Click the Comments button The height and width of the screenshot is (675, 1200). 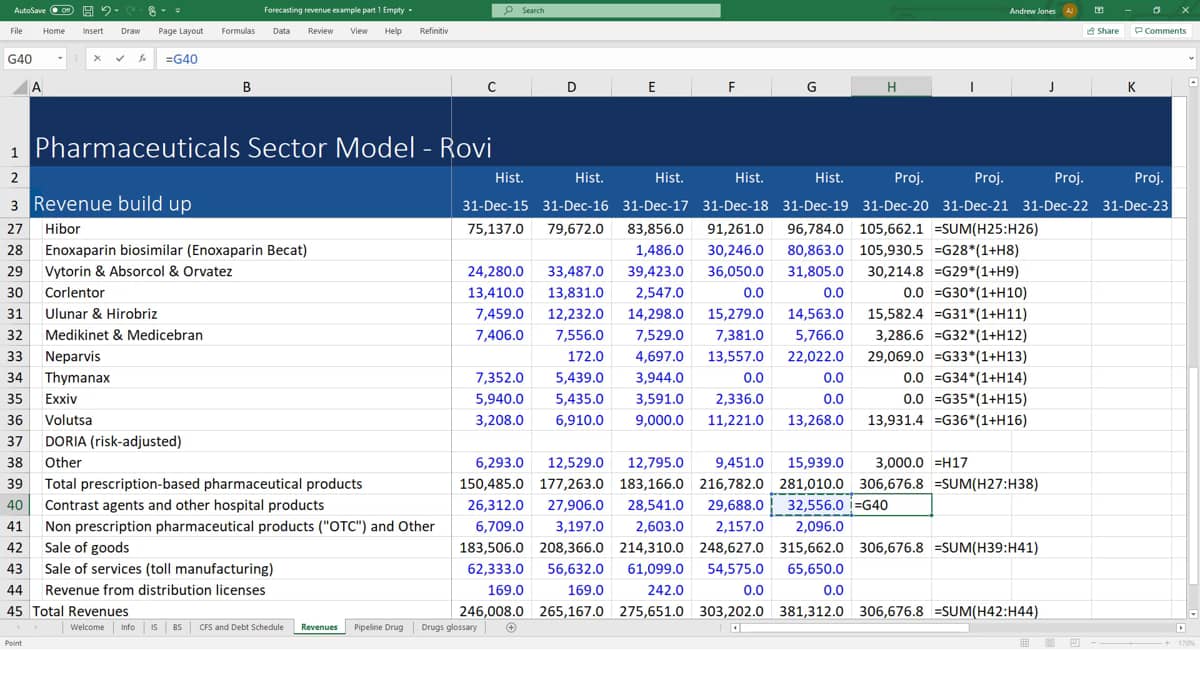pos(1160,31)
